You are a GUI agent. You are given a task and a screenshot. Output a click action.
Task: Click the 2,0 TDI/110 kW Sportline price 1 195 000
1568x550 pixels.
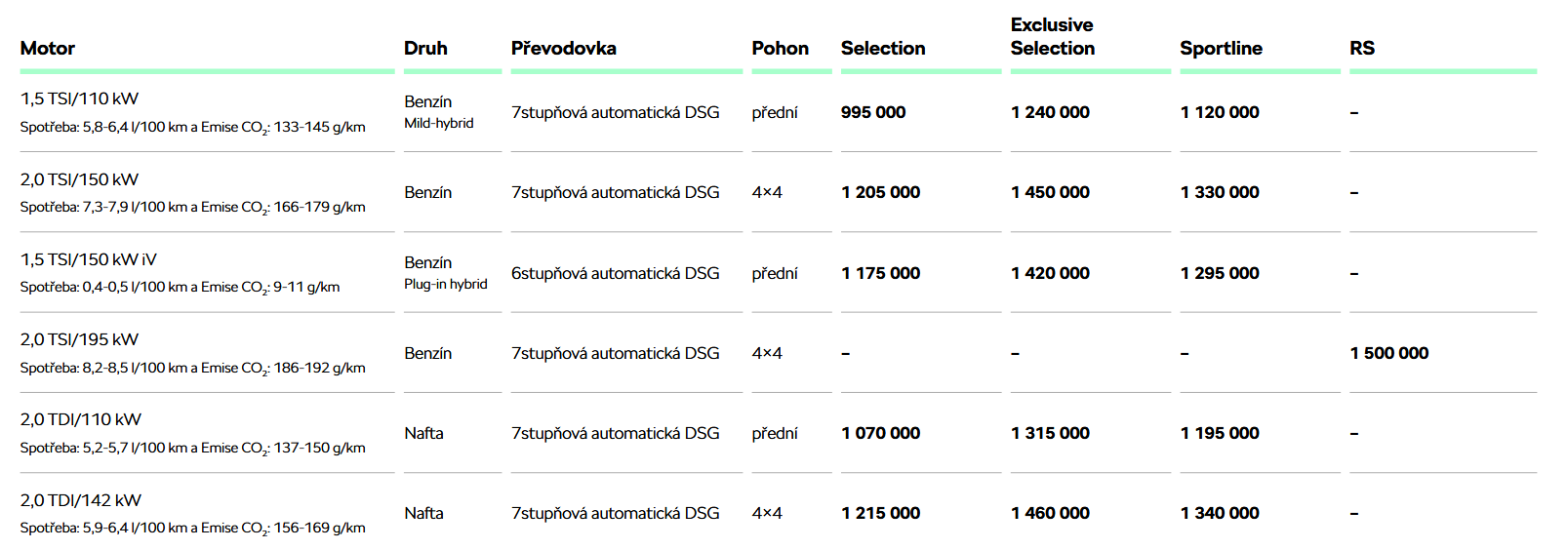(x=1220, y=433)
